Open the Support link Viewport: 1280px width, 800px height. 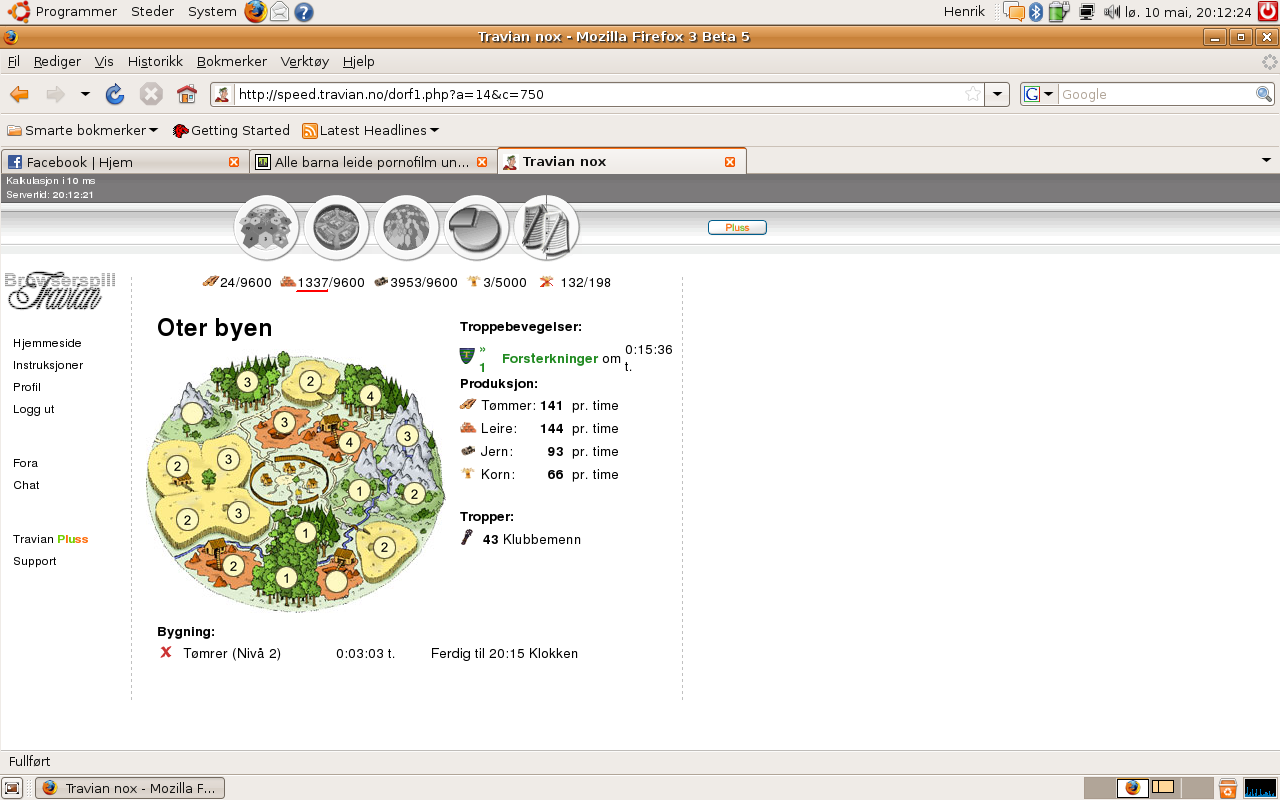click(35, 561)
